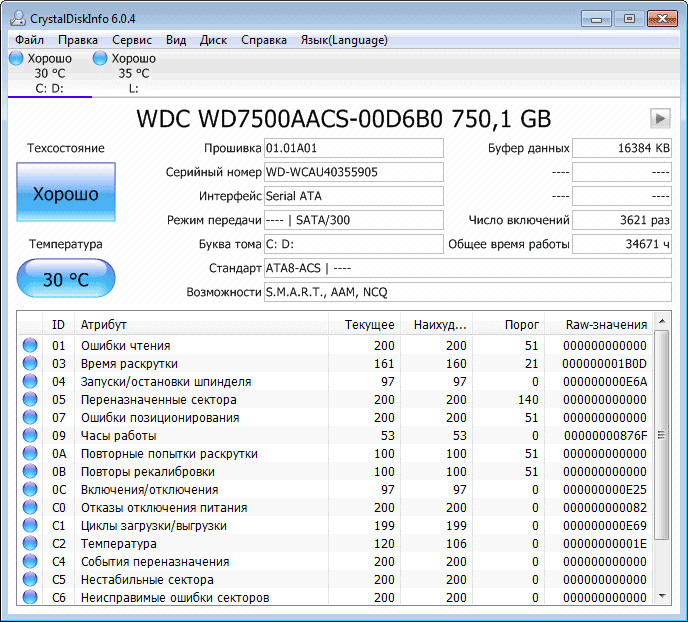Select disk L: status tab
The width and height of the screenshot is (688, 622).
pos(133,73)
